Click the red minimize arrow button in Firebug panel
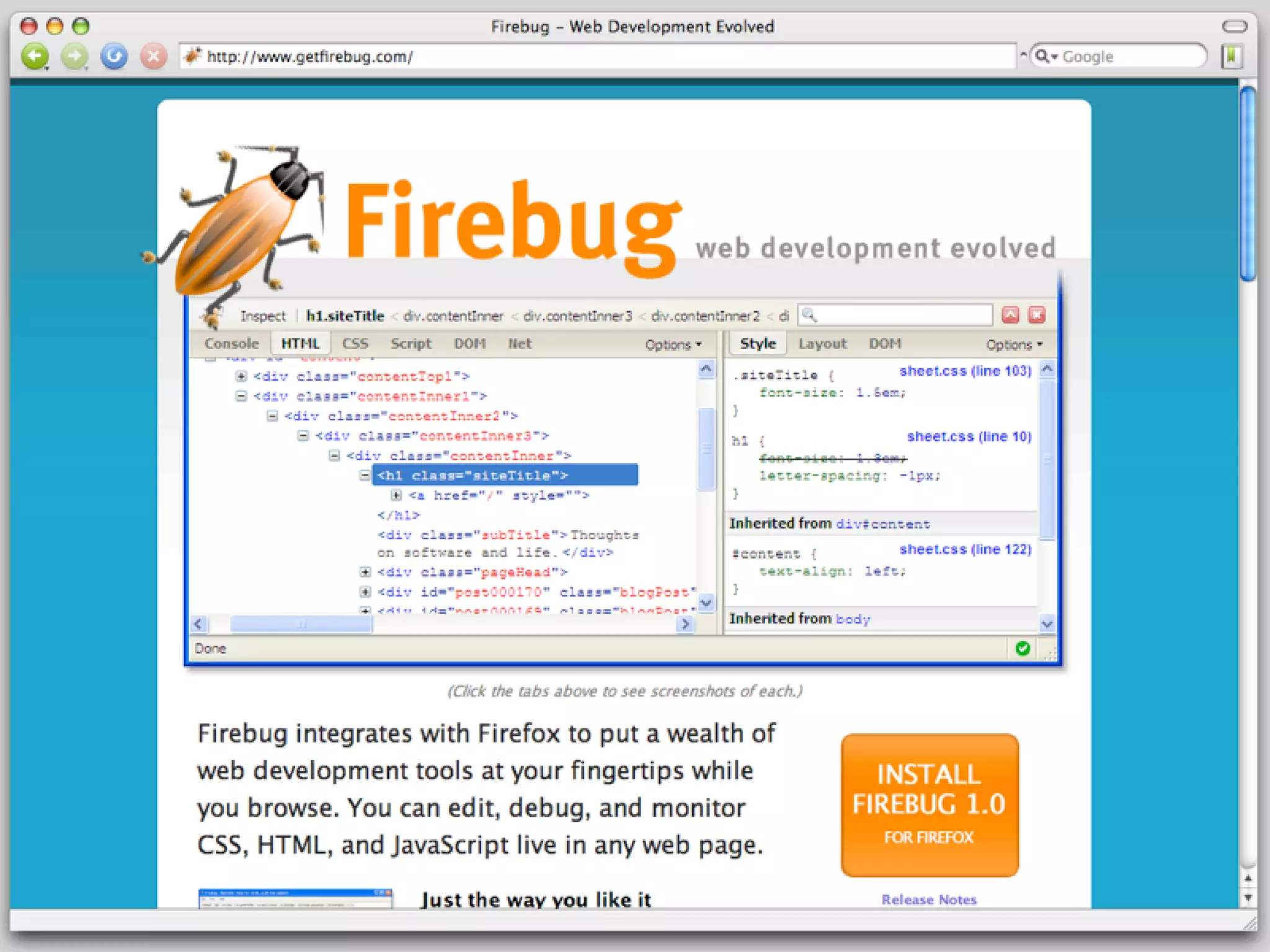The height and width of the screenshot is (952, 1270). (x=1010, y=315)
